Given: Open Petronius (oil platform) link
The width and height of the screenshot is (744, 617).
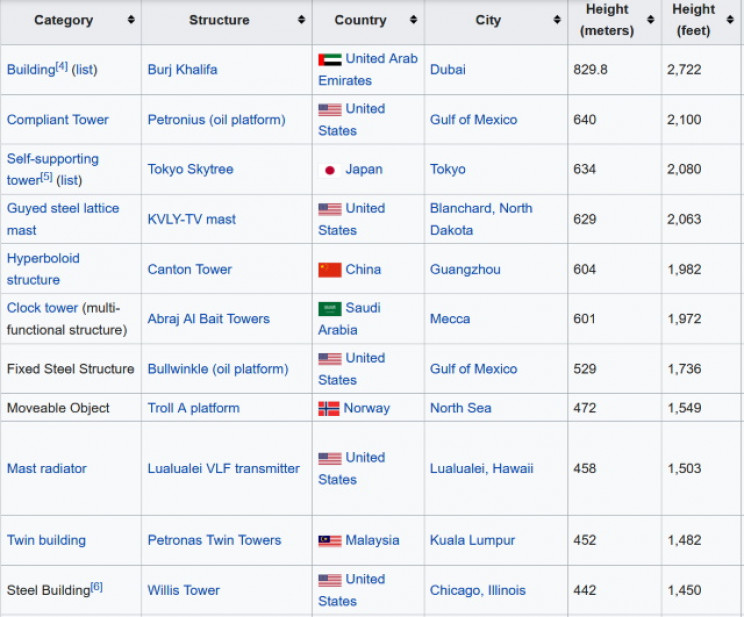Looking at the screenshot, I should (x=216, y=120).
